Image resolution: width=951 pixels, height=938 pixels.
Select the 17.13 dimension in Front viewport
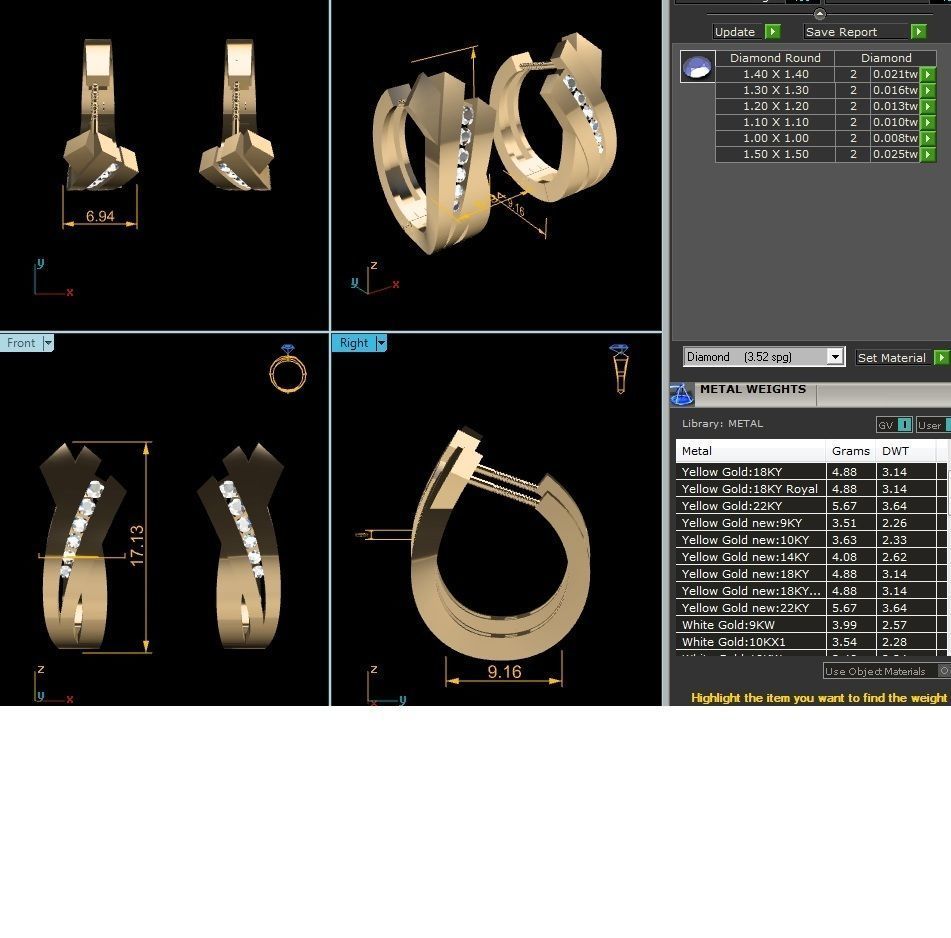pos(137,546)
